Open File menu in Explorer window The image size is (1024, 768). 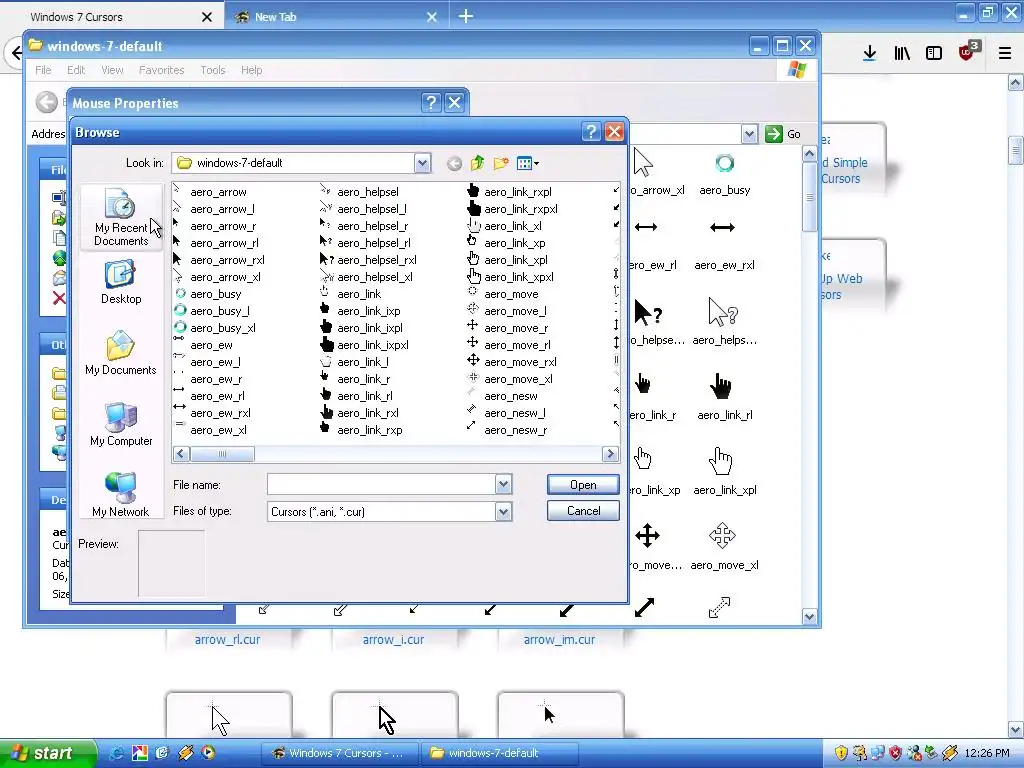coord(43,70)
